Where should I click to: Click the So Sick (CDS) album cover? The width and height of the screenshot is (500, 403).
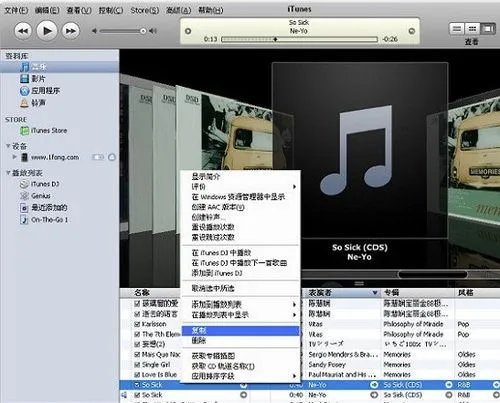[x=360, y=150]
